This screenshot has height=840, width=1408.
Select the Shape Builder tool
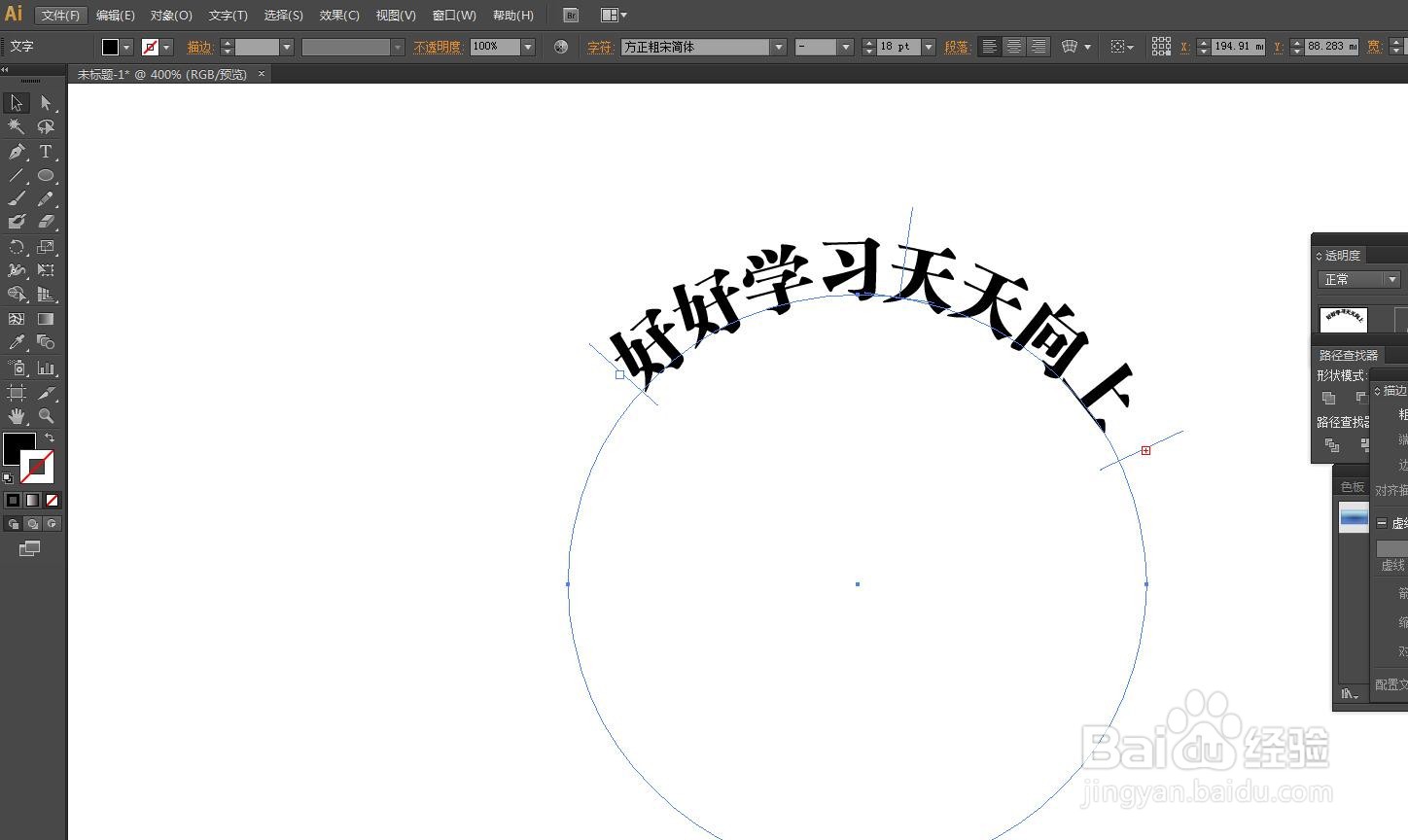[x=17, y=294]
